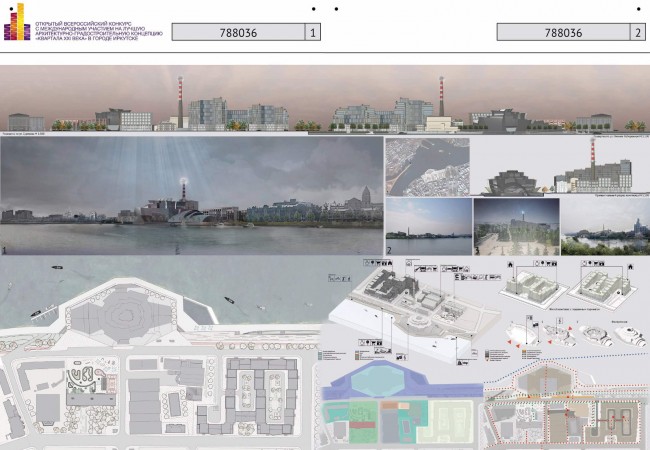650x450 pixels.
Task: Click icon strip above the first white block model
Action: 546,263
